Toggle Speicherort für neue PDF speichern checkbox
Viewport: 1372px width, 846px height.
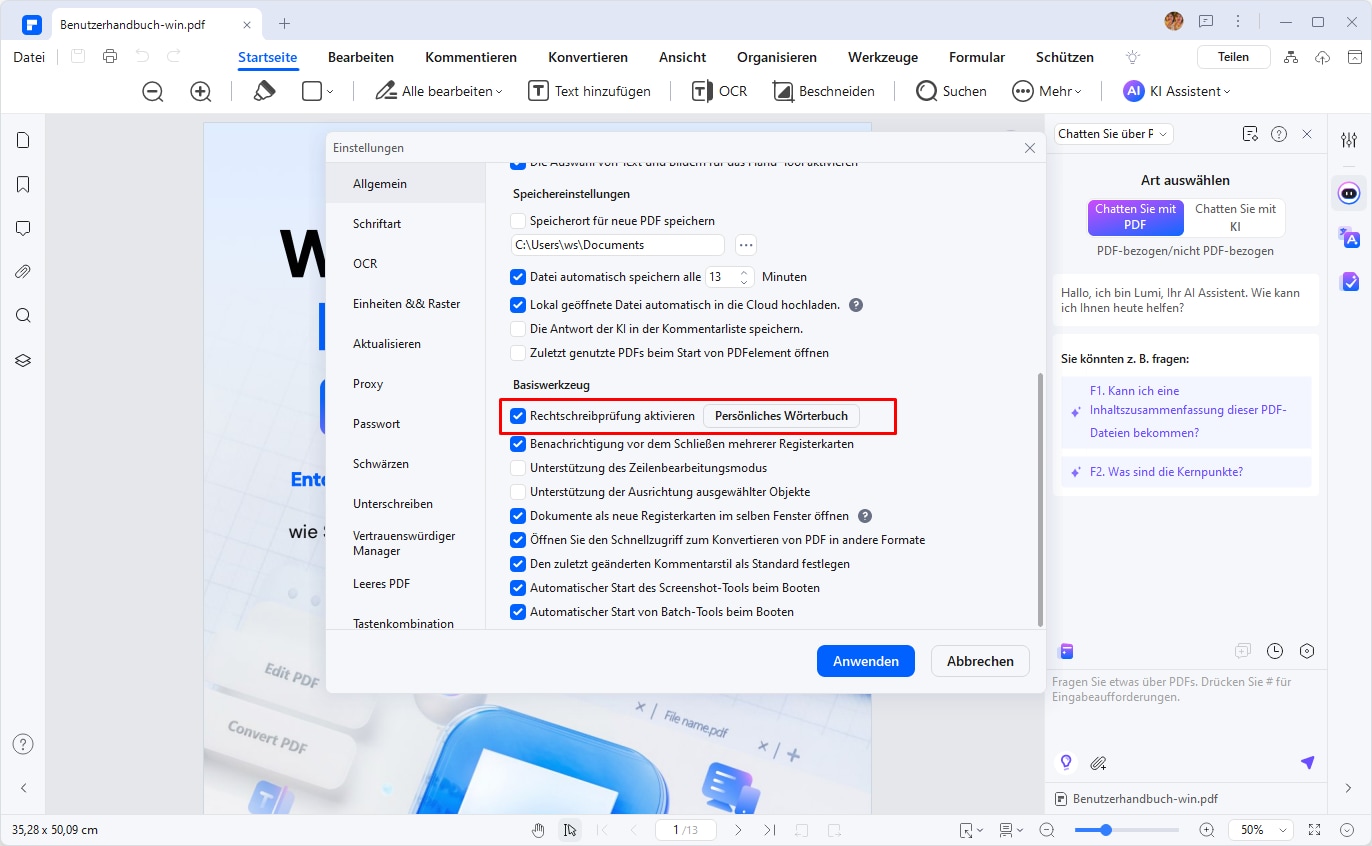tap(518, 221)
